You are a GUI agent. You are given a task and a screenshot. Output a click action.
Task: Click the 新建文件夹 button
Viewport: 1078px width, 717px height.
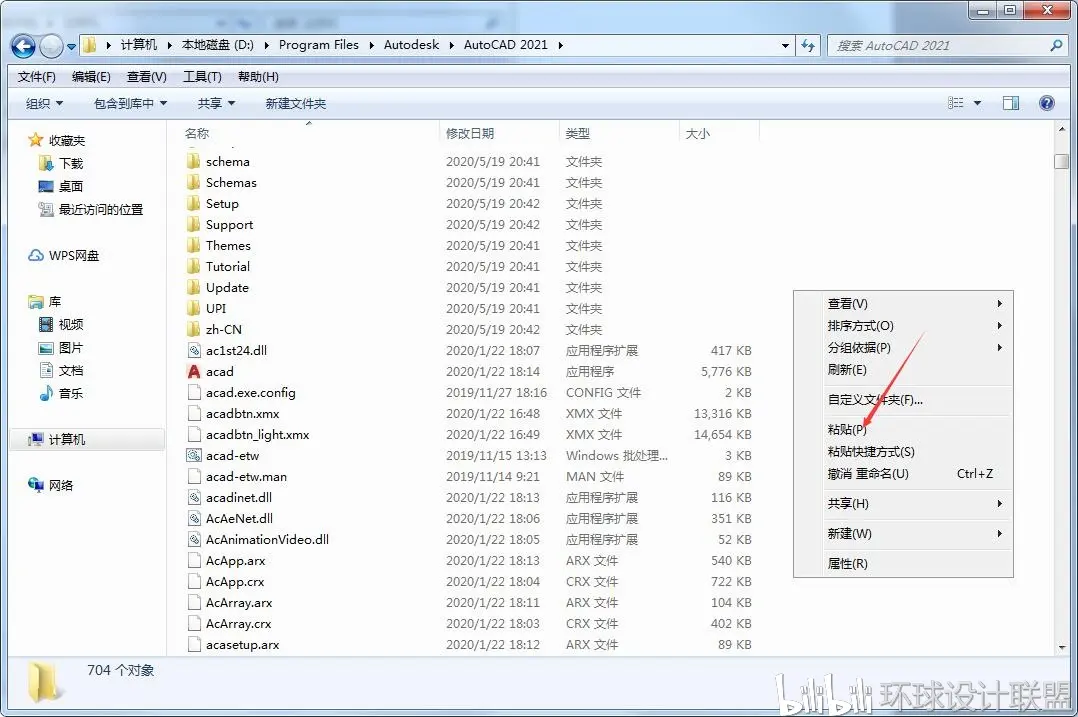[x=296, y=103]
